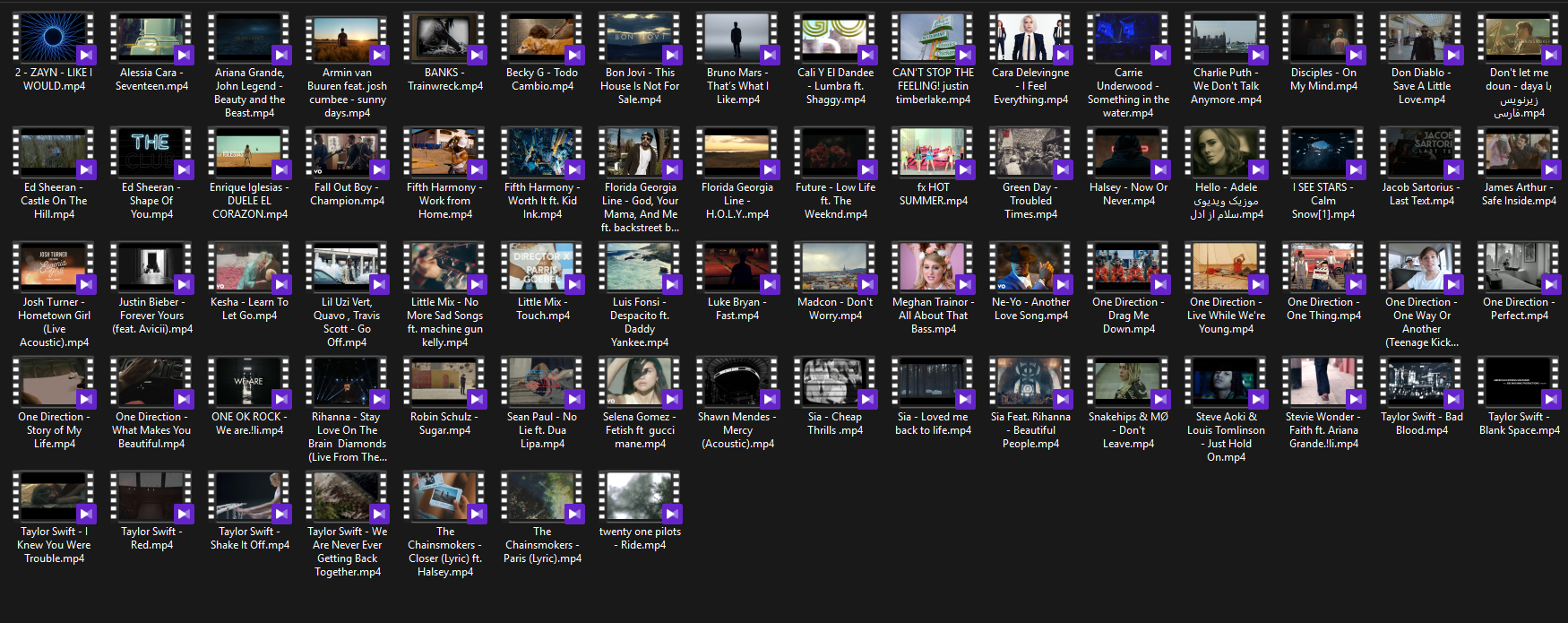Select twenty one pilots - Ride.mp4 icon
Image resolution: width=1568 pixels, height=623 pixels.
[640, 497]
